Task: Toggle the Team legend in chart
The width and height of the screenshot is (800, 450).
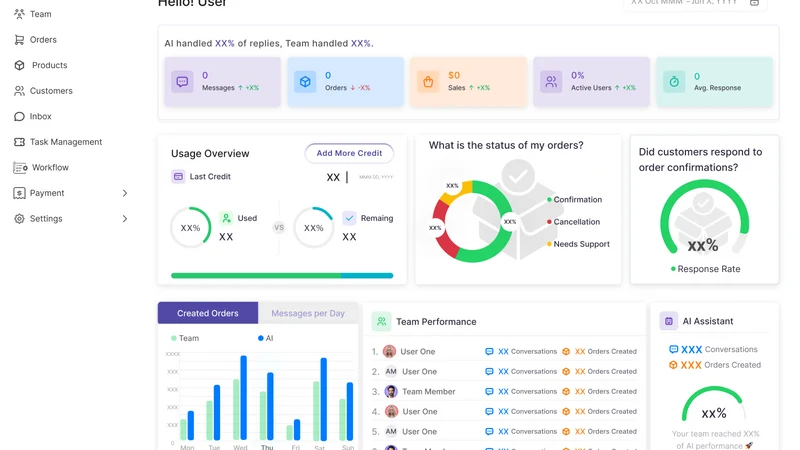Action: [x=185, y=338]
